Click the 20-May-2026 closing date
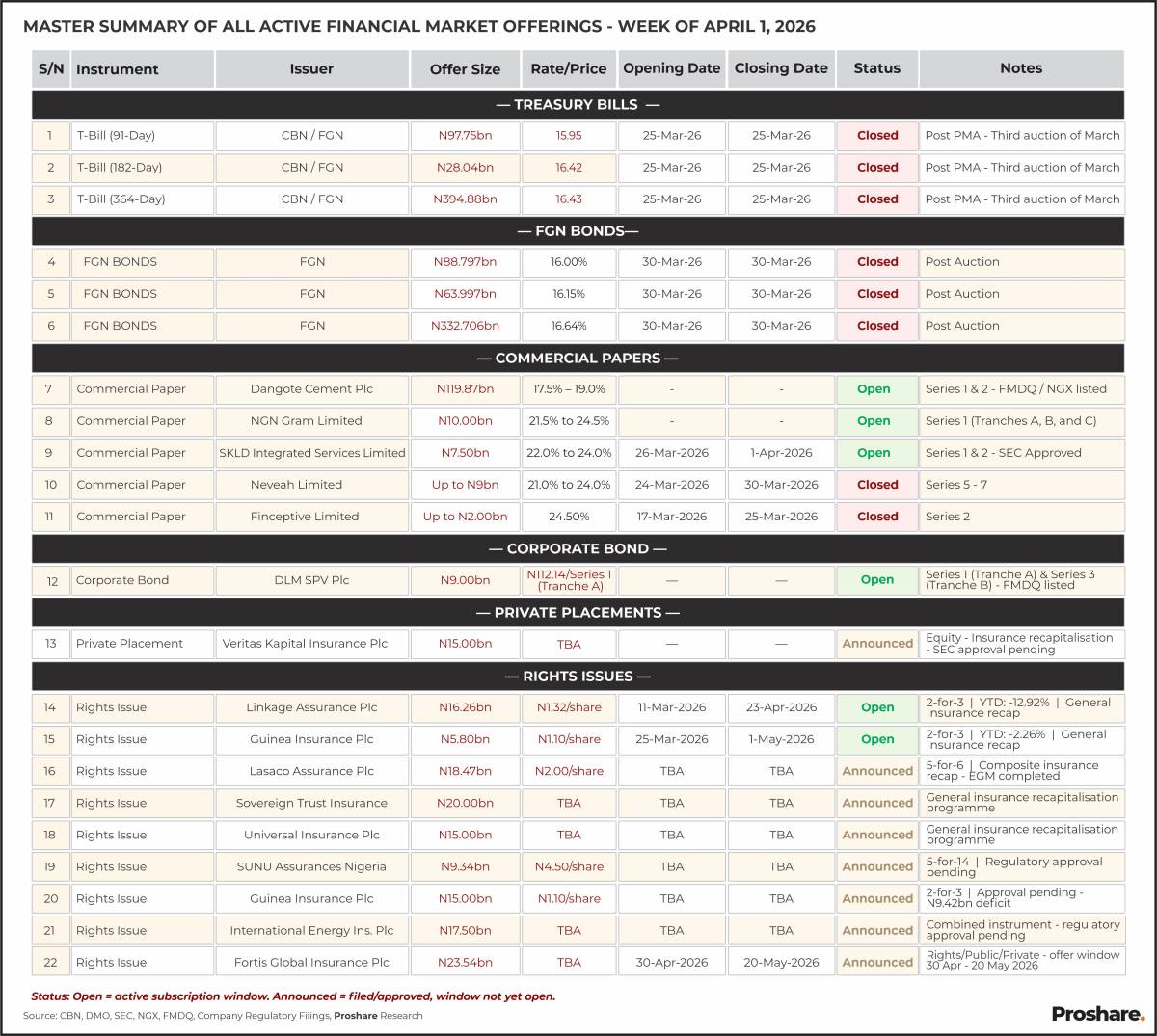Image resolution: width=1157 pixels, height=1036 pixels. point(781,962)
